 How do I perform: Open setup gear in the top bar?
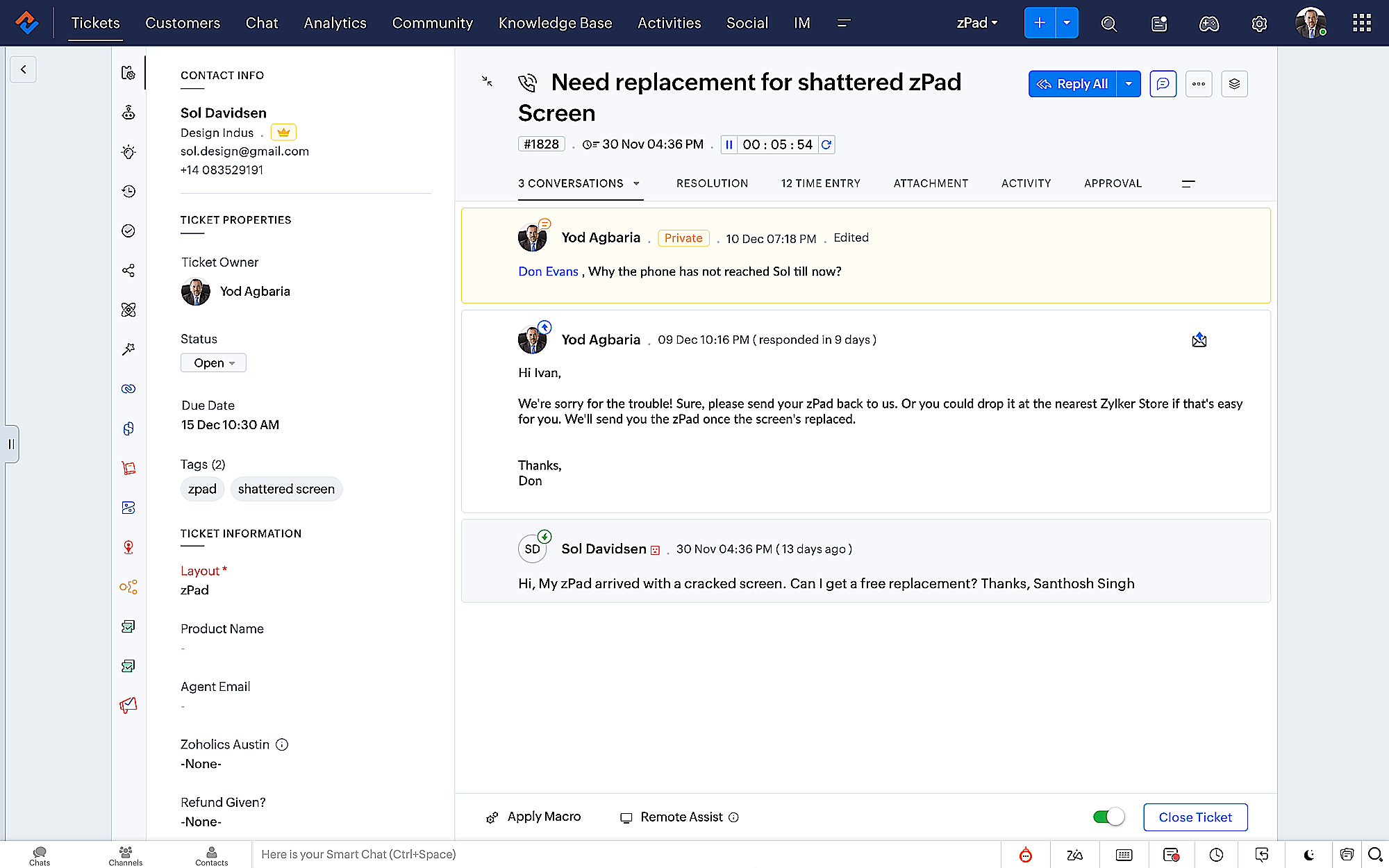1259,24
